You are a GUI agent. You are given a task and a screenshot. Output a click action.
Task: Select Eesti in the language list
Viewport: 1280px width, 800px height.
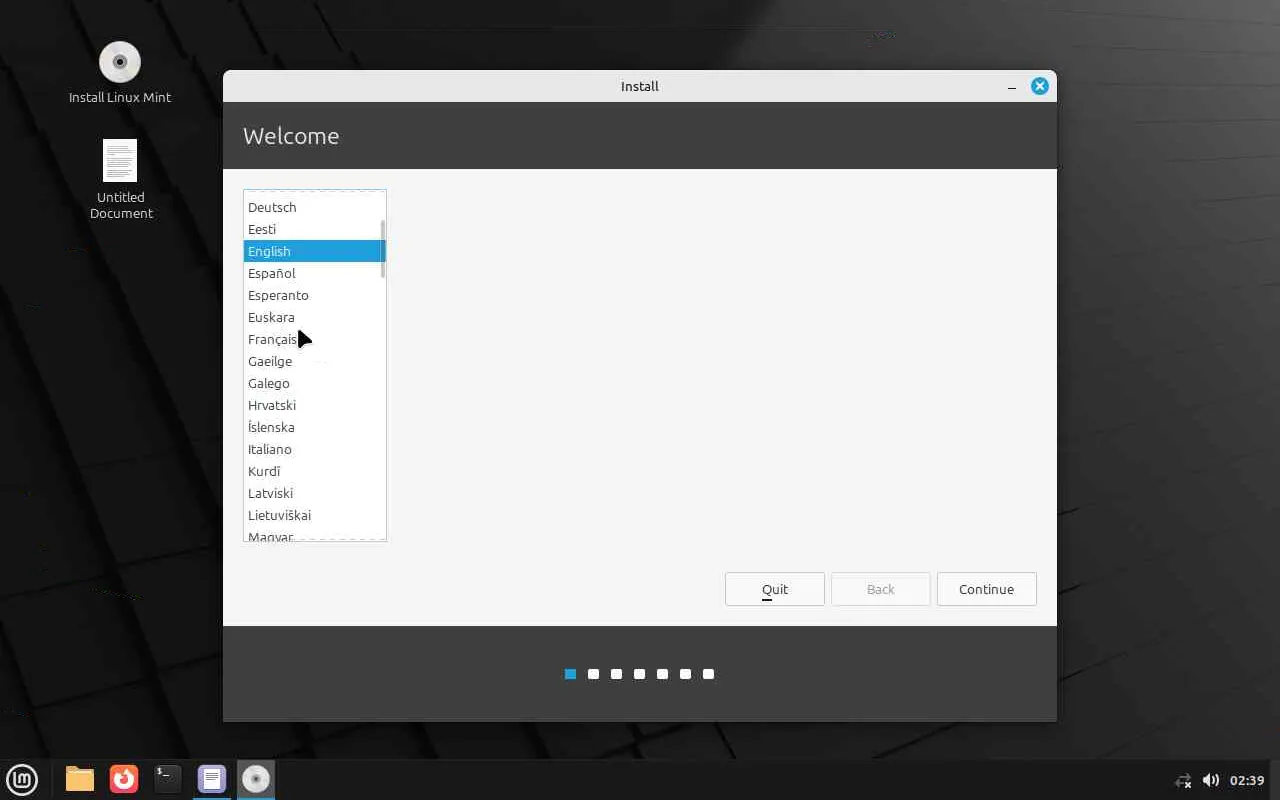tap(314, 229)
